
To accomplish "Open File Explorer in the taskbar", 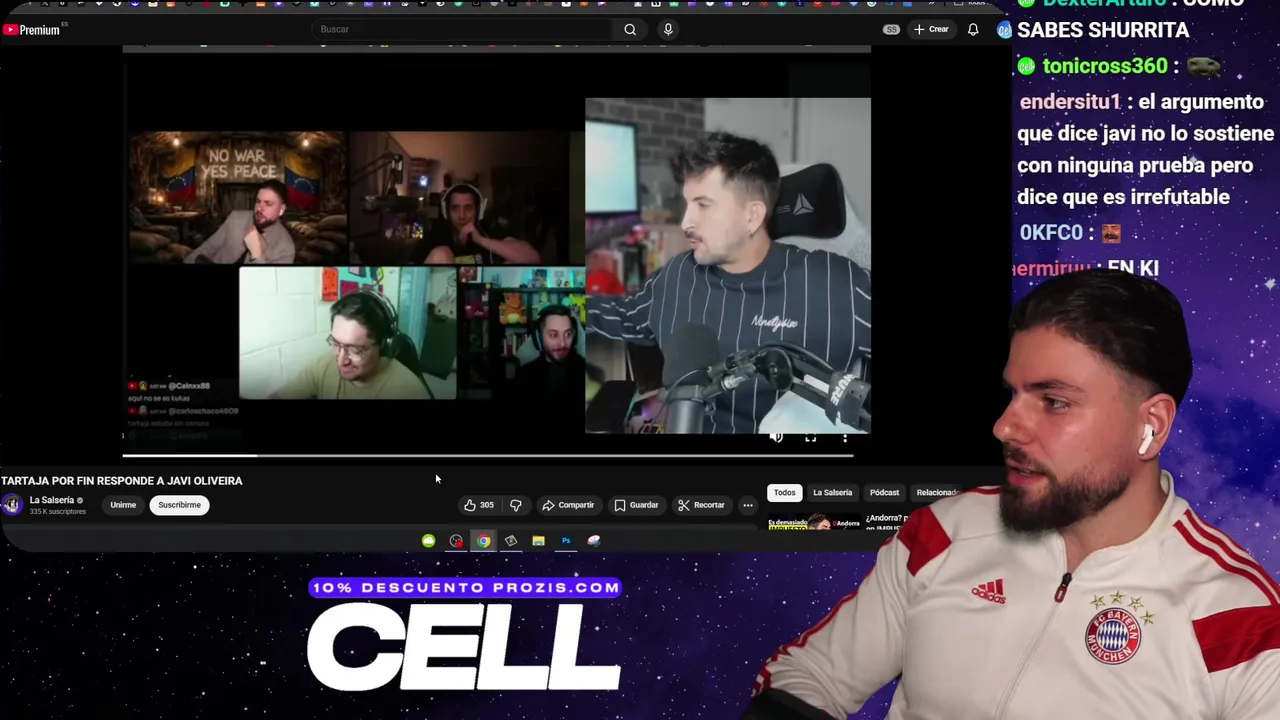I will [538, 541].
